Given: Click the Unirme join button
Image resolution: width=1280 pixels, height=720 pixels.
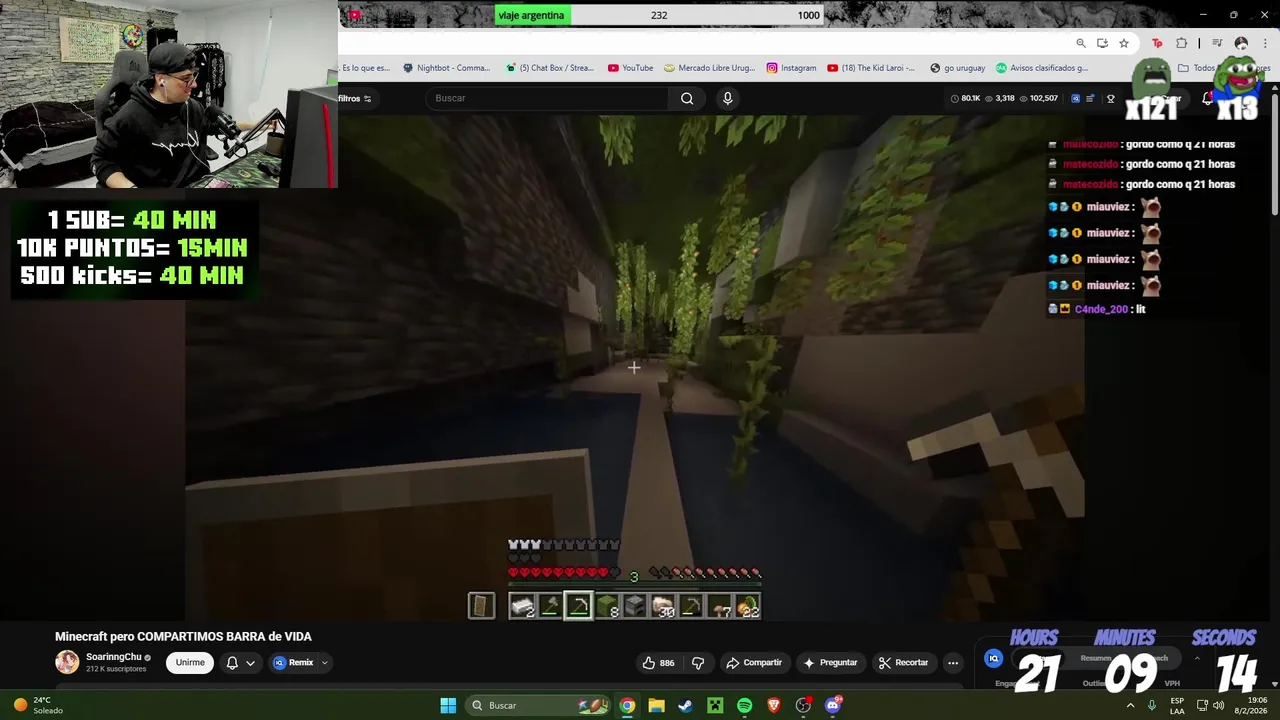Looking at the screenshot, I should (x=190, y=662).
